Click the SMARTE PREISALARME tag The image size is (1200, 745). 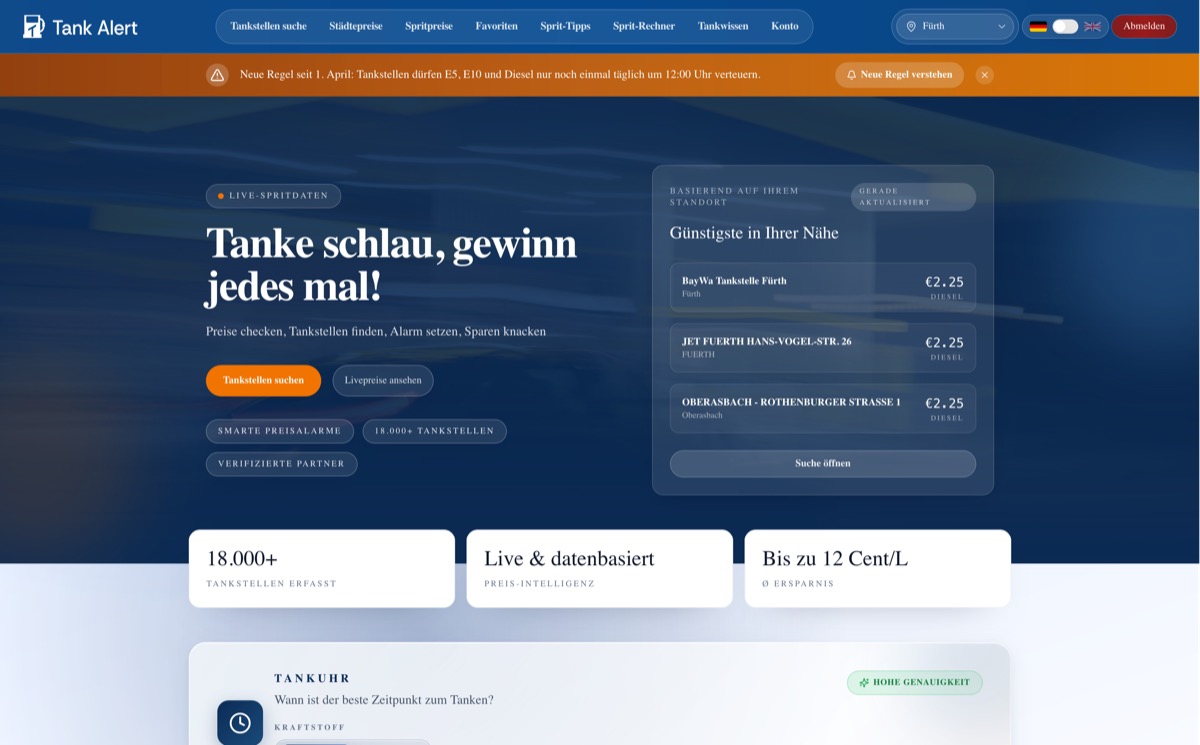[280, 431]
